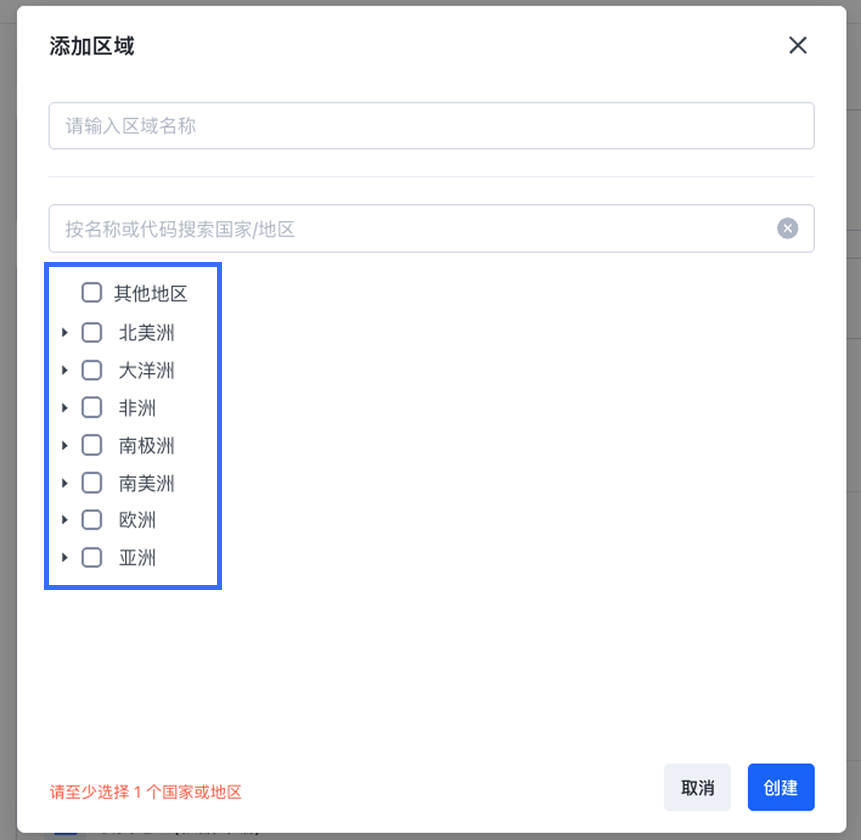Screen dimensions: 861x840
Task: Check the 南美洲 checkbox
Action: click(x=92, y=483)
